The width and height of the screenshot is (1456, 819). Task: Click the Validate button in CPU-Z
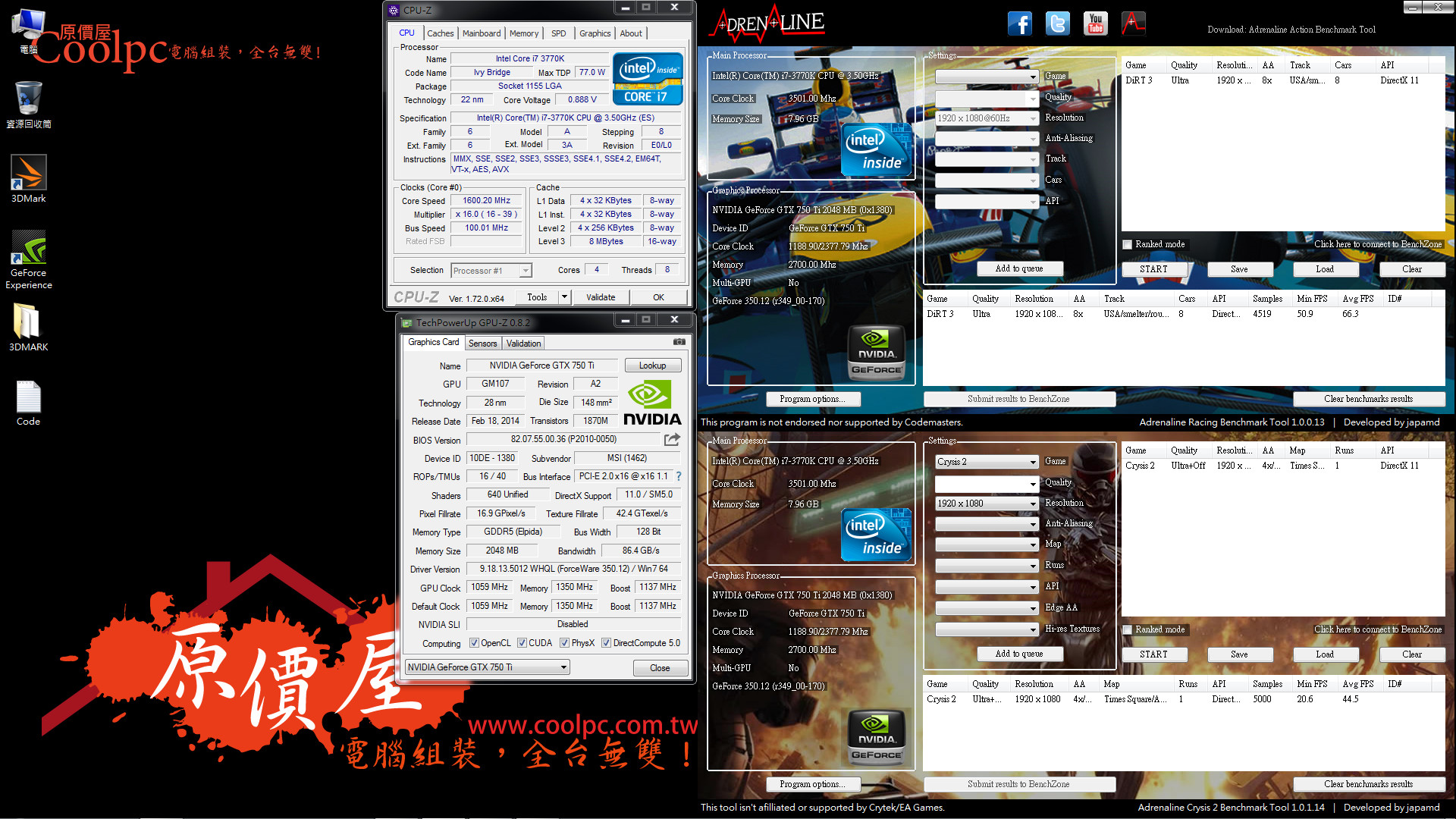click(601, 297)
